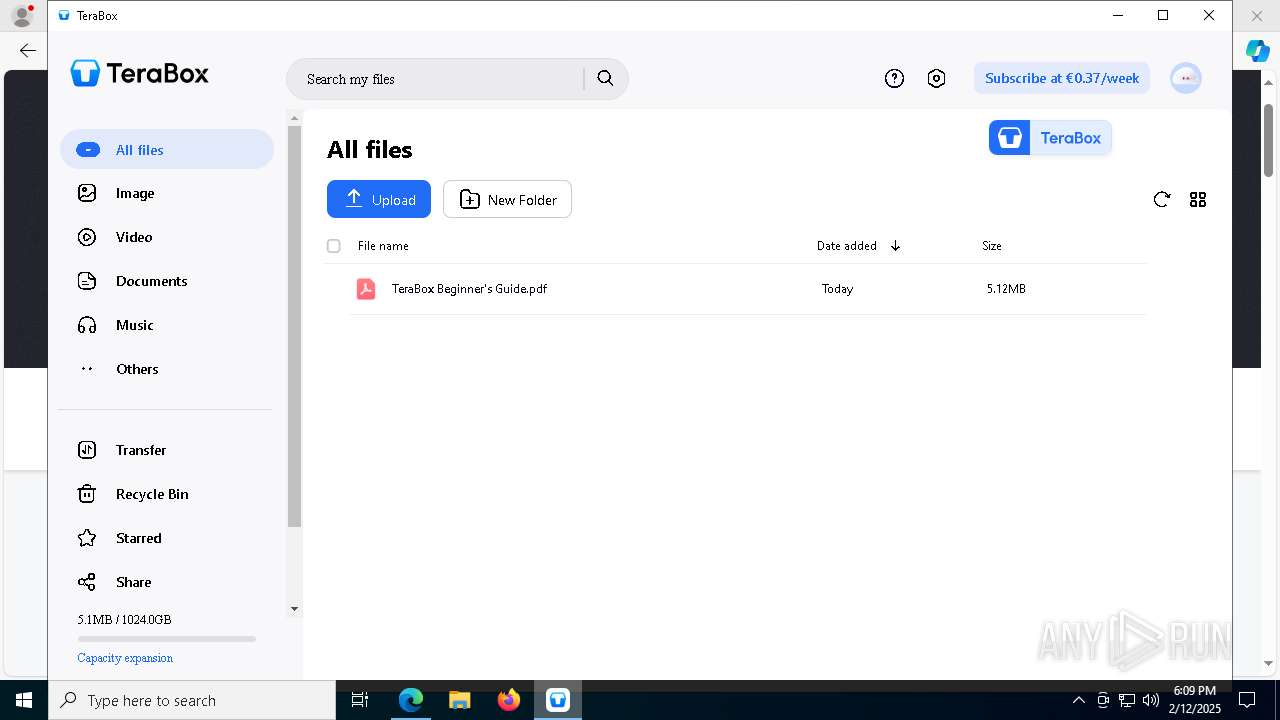
Task: Click the Recycle Bin trash icon
Action: click(87, 494)
